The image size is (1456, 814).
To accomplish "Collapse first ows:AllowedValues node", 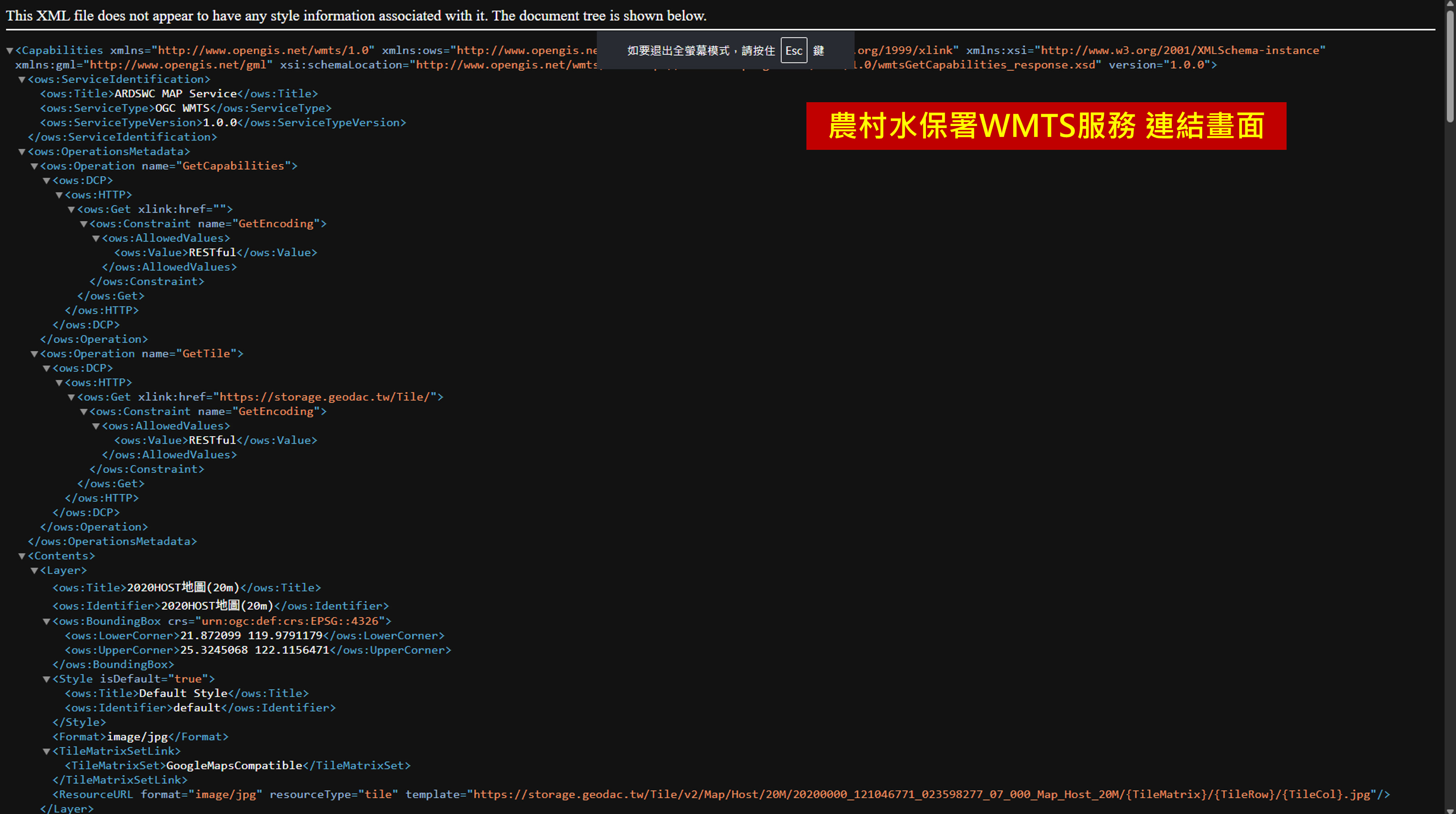I will (x=97, y=238).
